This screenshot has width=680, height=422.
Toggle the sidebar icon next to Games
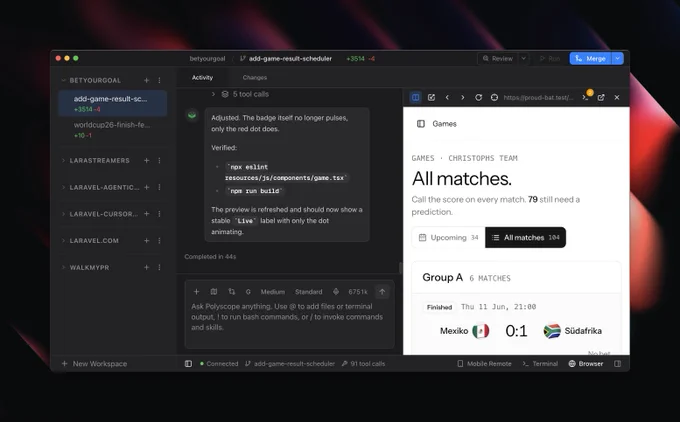(421, 124)
